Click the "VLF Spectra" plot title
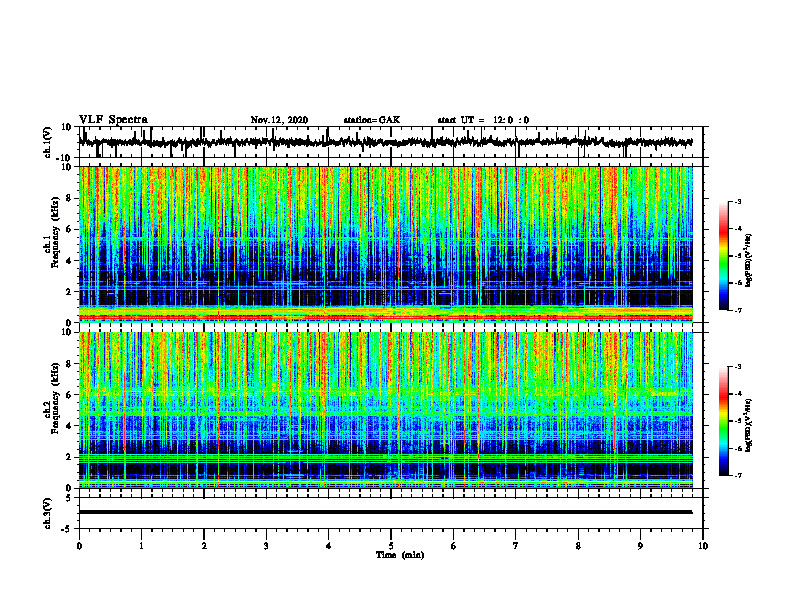This screenshot has width=792, height=612. point(113,120)
